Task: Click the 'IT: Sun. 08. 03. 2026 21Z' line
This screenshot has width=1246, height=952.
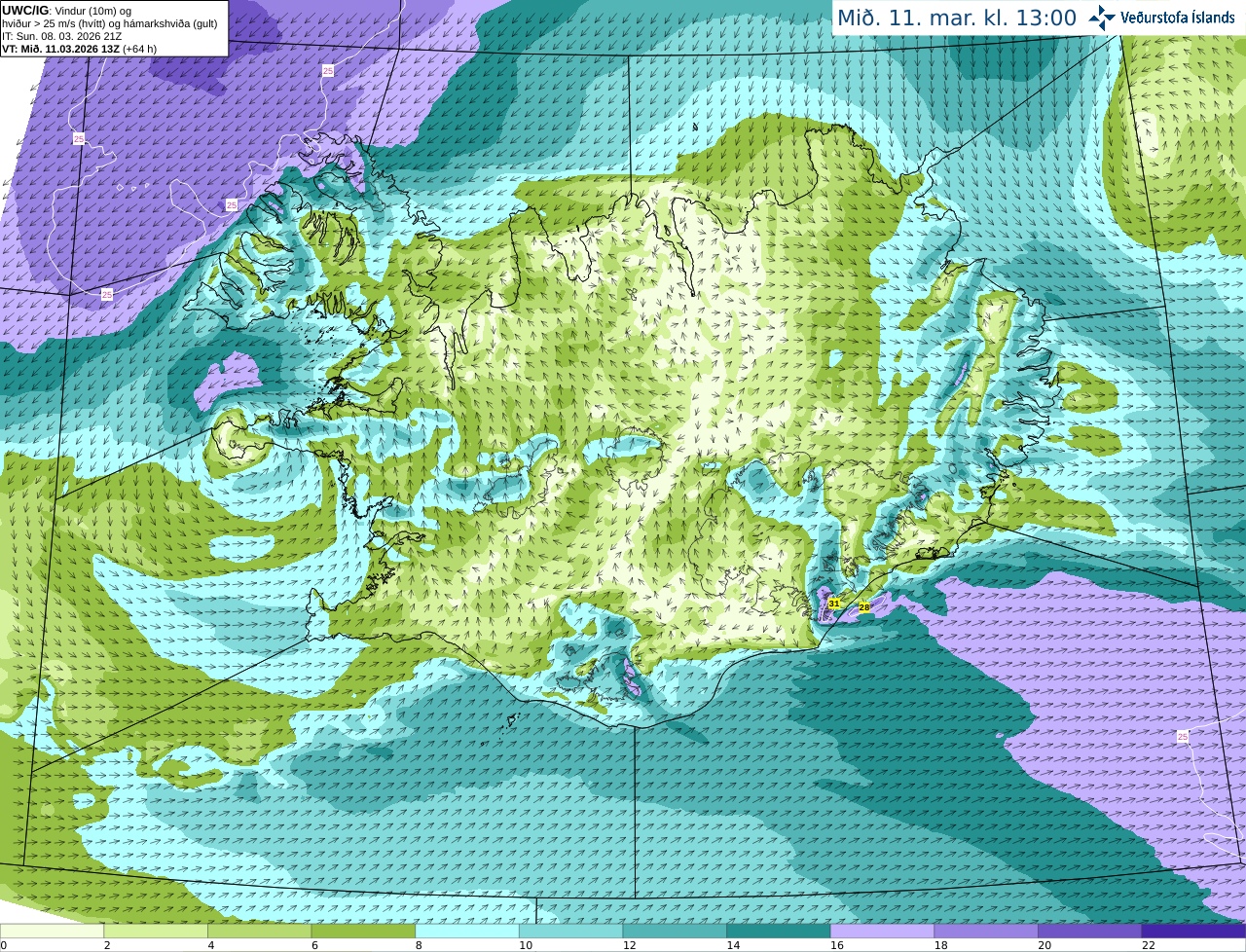Action: [62, 36]
